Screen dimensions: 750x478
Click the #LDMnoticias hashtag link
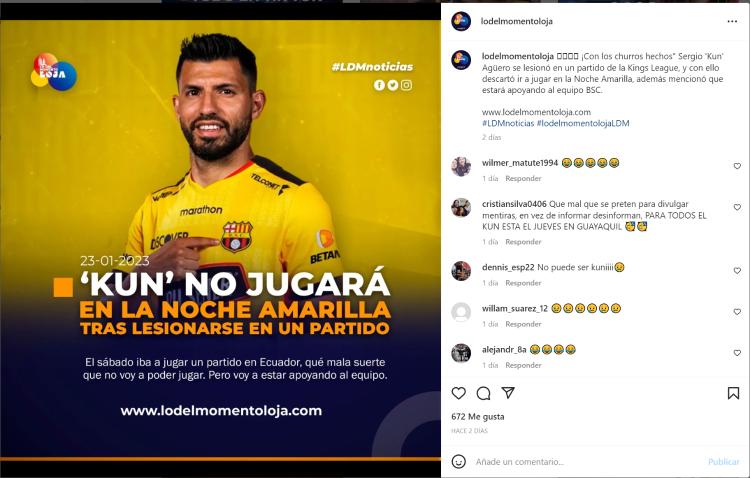507,123
